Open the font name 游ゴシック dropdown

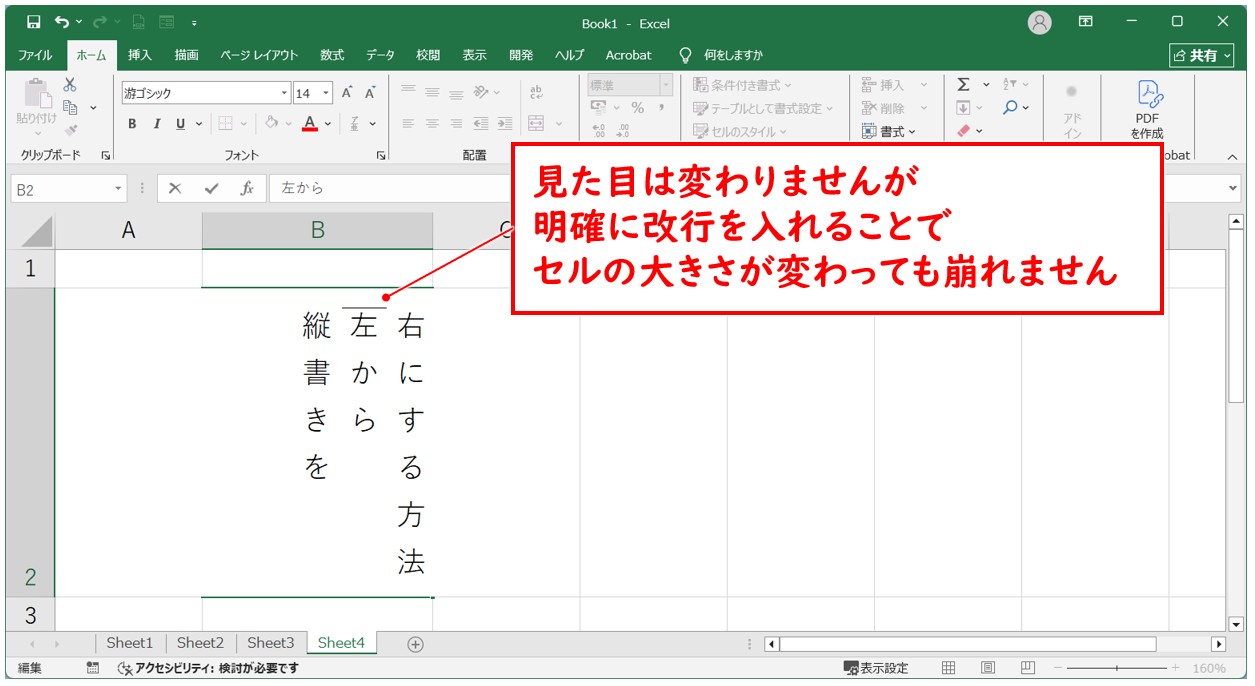(x=285, y=93)
